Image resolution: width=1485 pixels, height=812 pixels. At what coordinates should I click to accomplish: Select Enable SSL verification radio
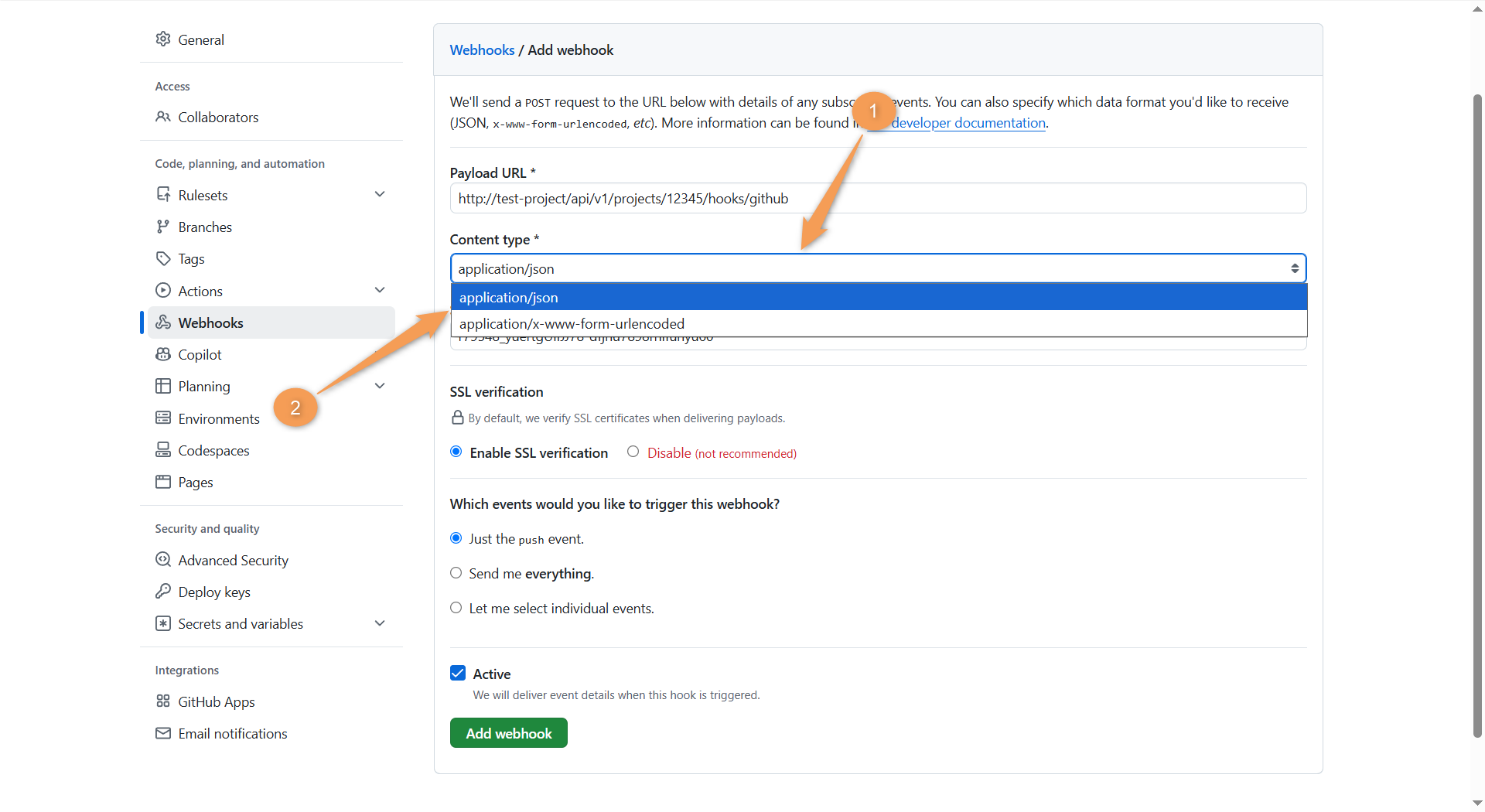tap(456, 452)
